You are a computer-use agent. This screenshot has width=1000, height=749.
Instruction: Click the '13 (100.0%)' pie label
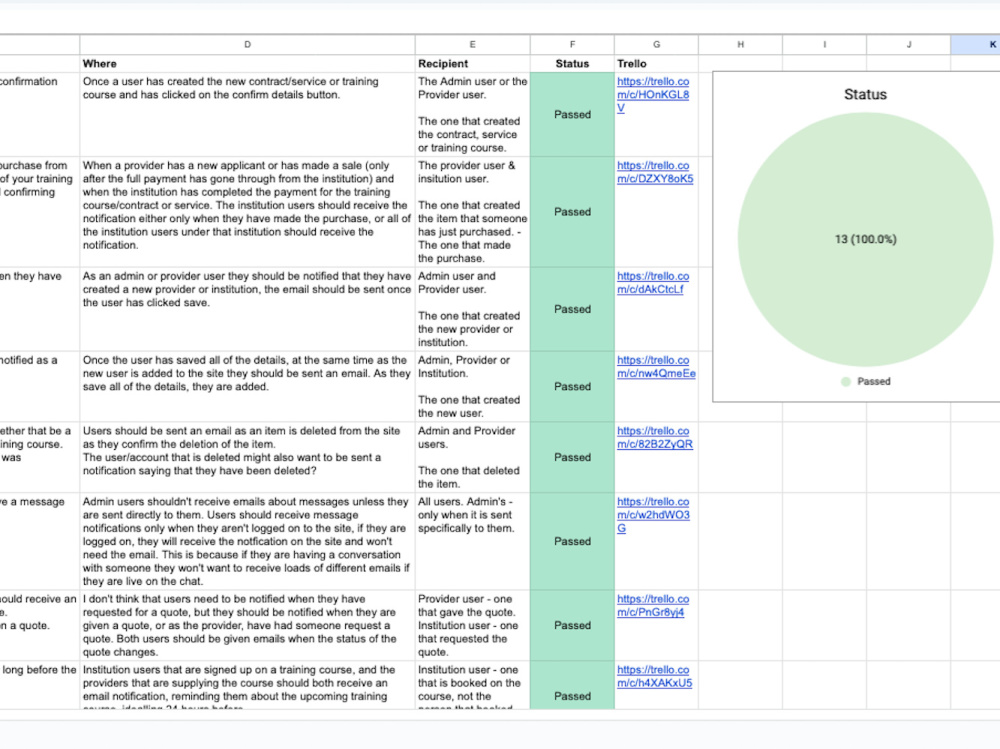865,239
